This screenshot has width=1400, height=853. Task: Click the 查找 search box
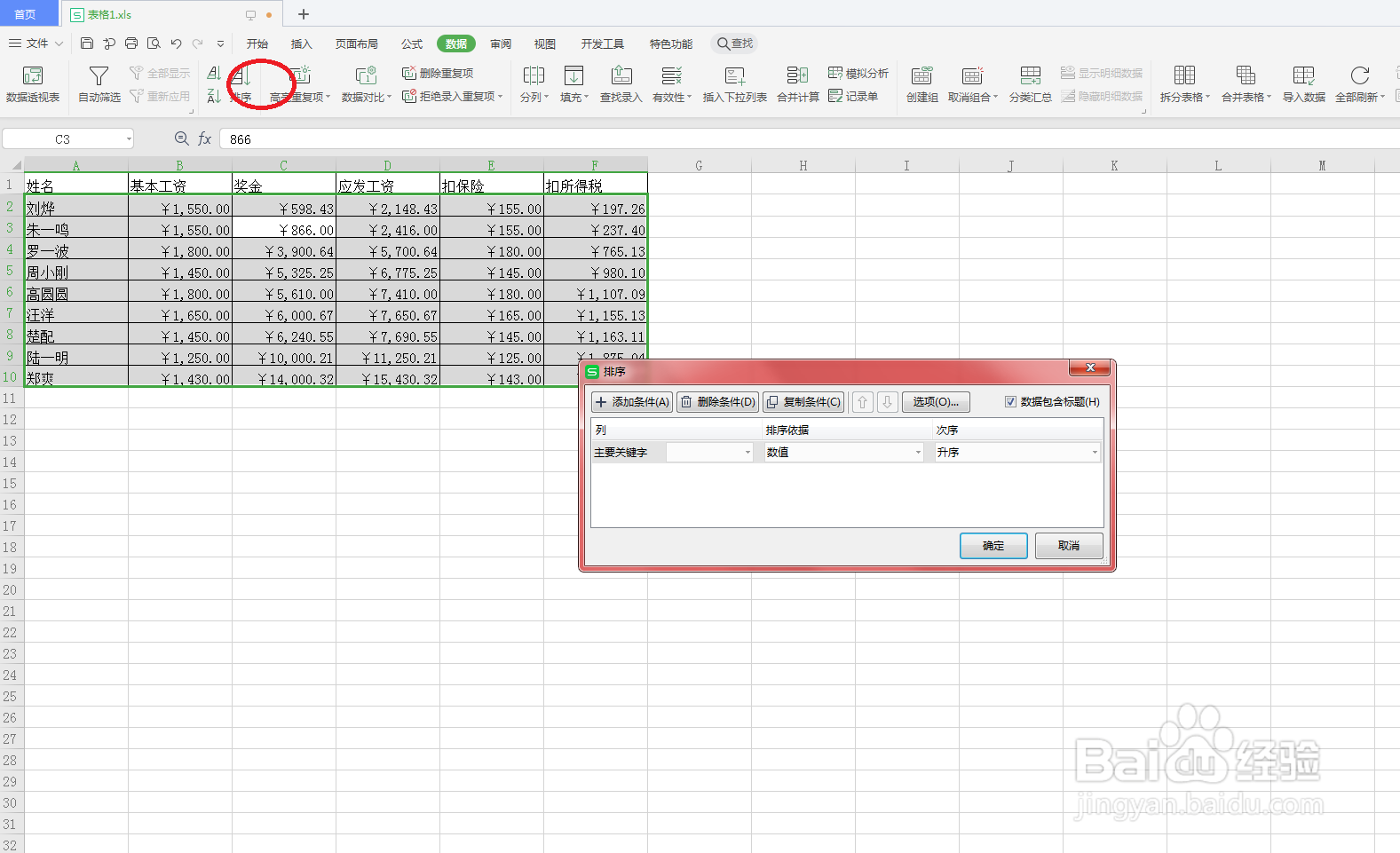pos(734,43)
